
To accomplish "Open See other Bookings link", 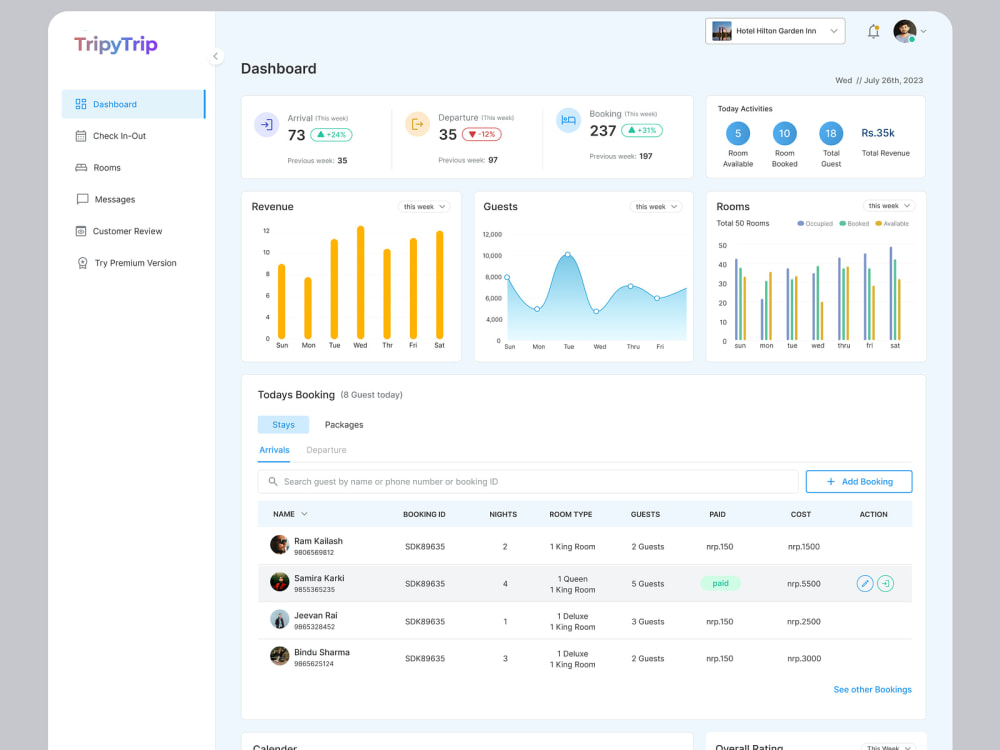I will (872, 689).
